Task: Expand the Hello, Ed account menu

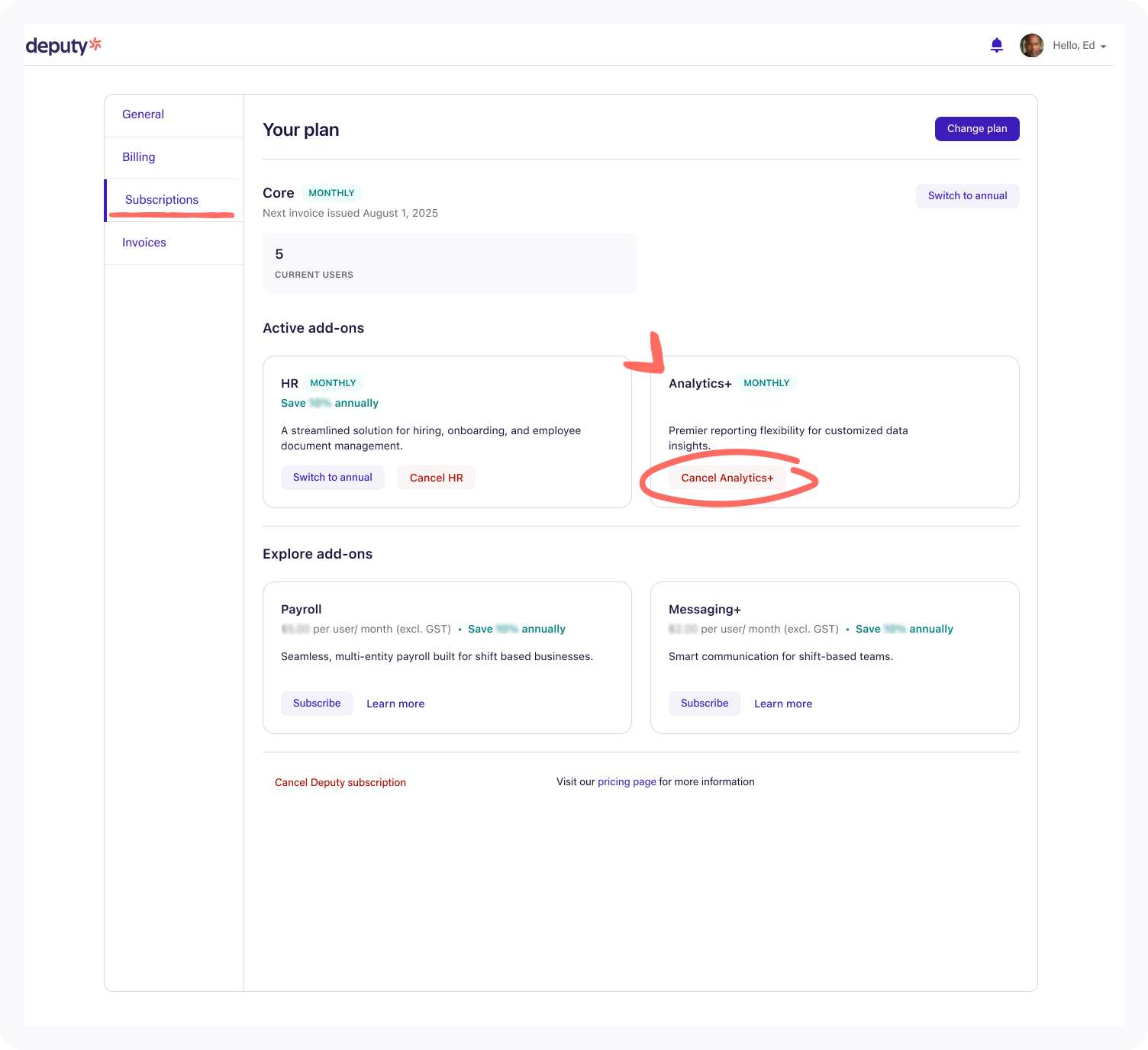Action: 1075,45
